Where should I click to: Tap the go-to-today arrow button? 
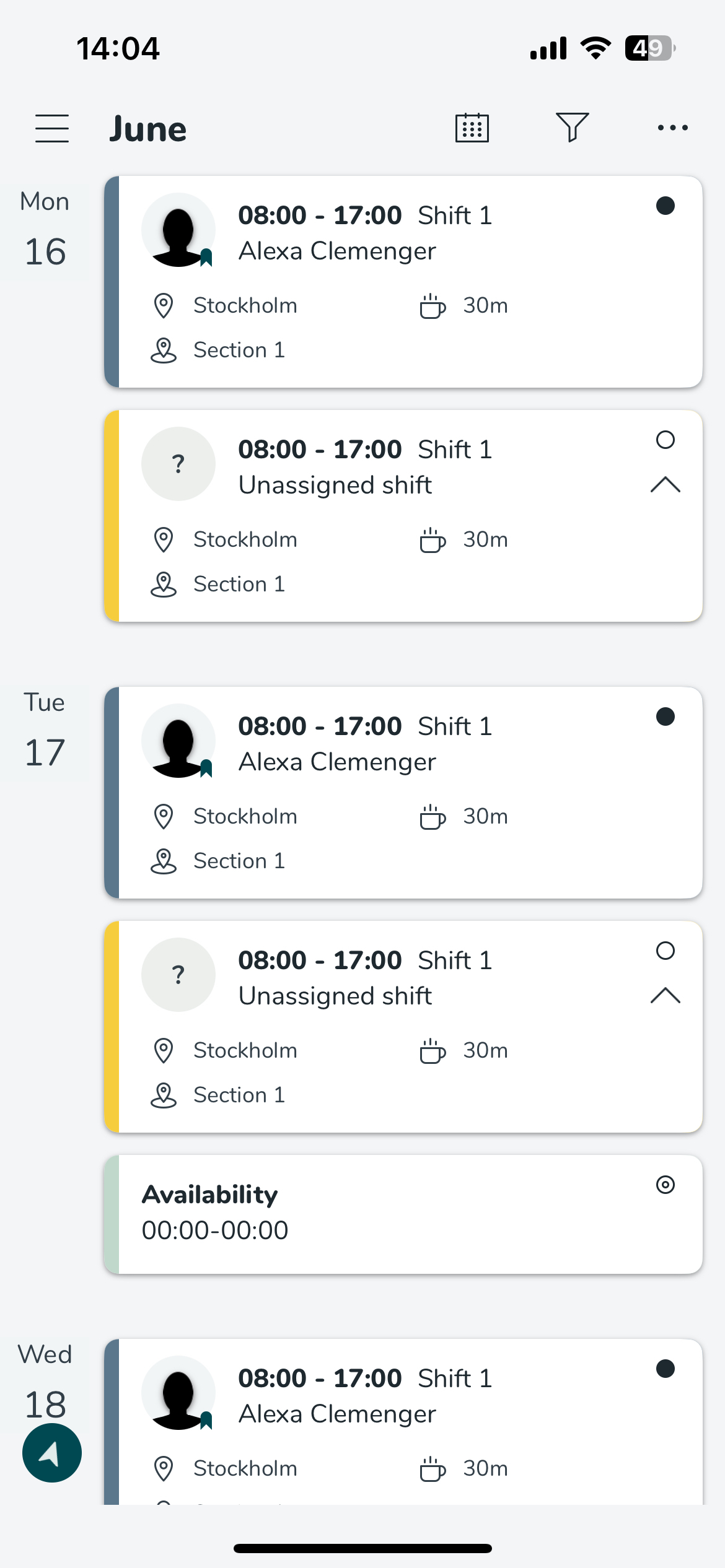[x=52, y=1452]
